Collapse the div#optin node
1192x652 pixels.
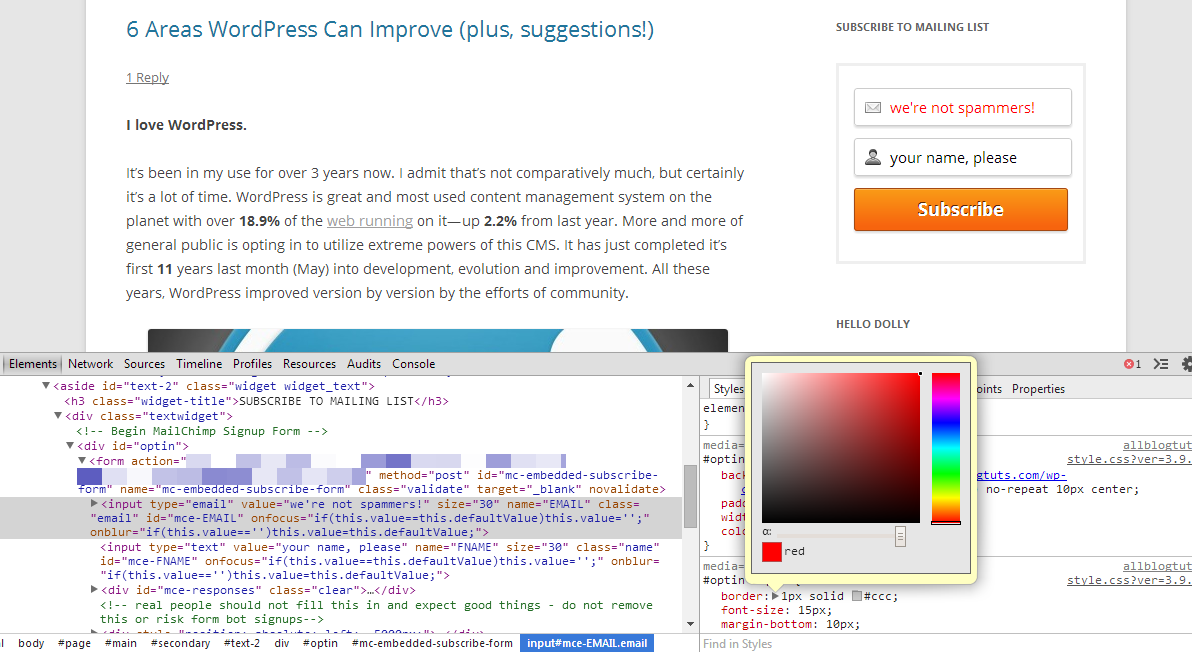[x=70, y=446]
